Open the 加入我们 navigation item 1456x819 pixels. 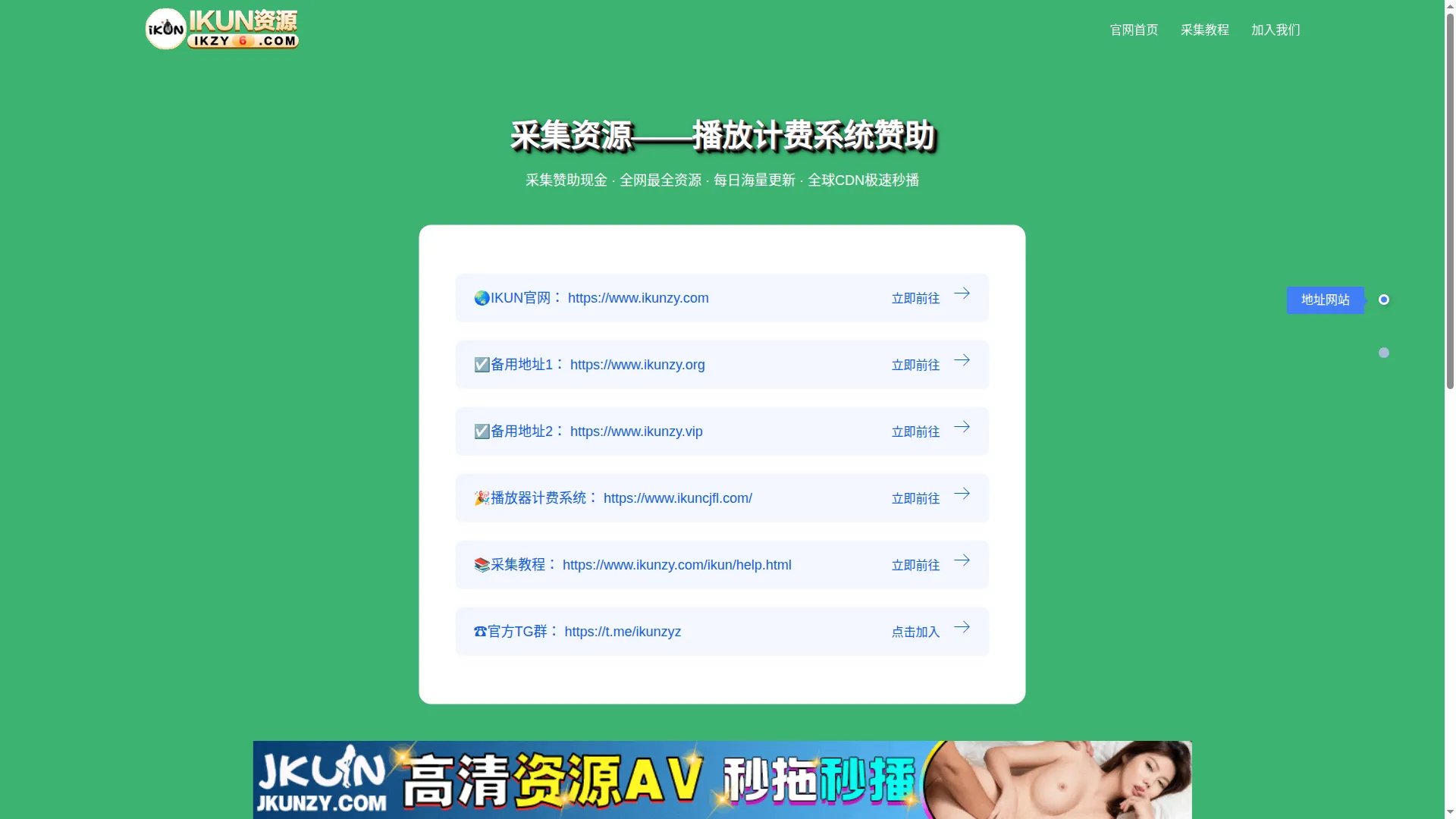pyautogui.click(x=1276, y=30)
